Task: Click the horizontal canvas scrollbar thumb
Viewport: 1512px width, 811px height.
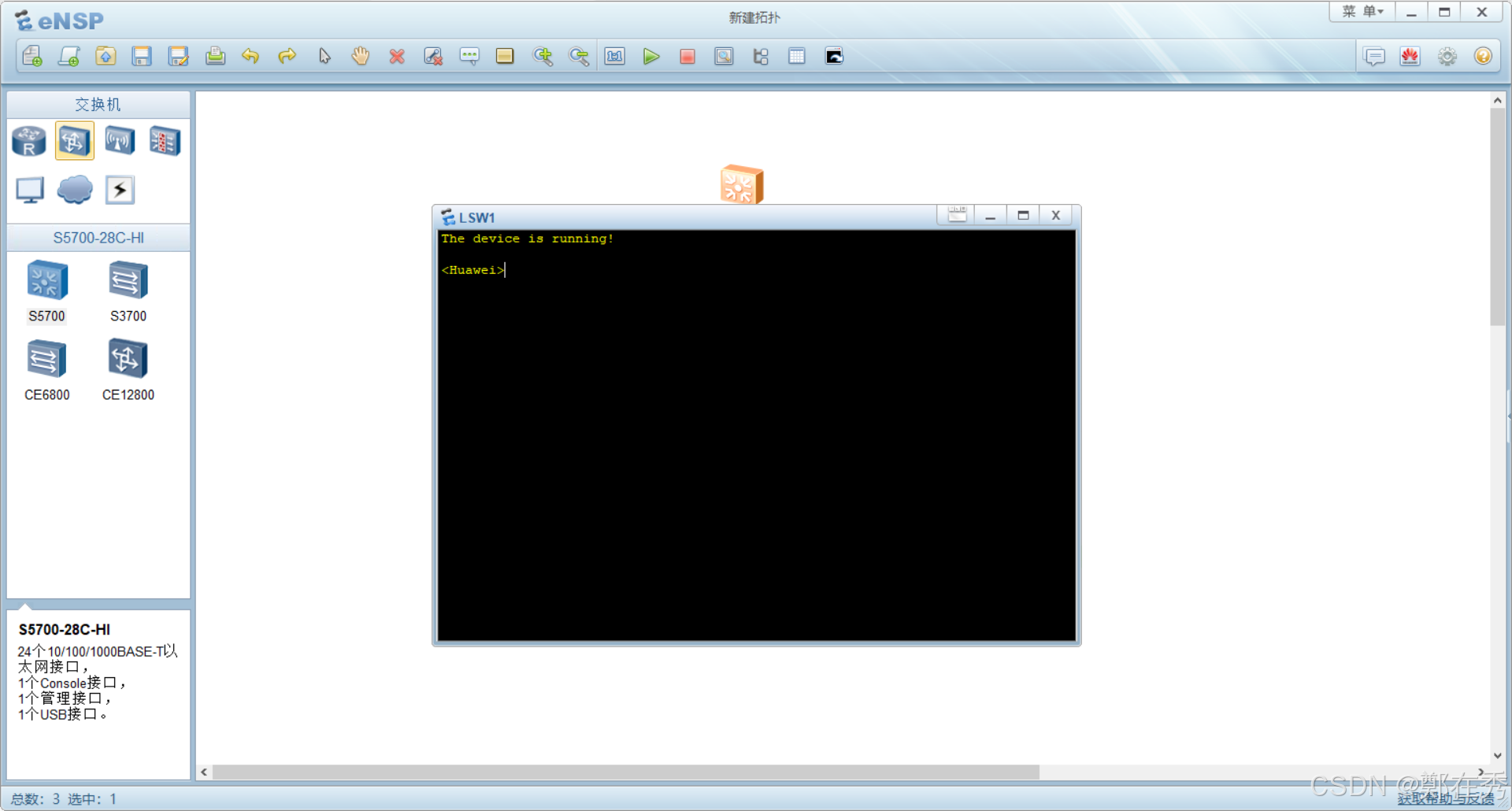Action: pos(626,772)
